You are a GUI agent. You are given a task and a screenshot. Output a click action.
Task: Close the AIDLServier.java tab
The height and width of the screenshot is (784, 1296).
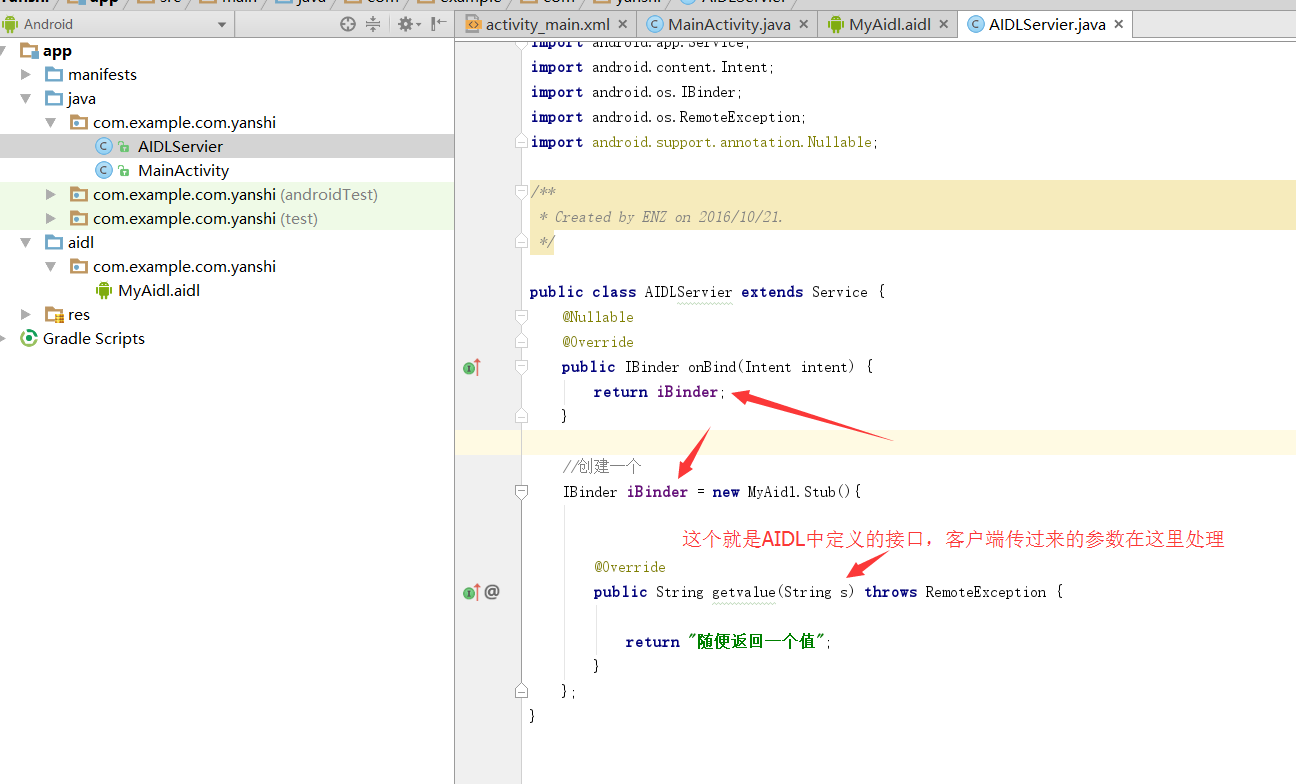pyautogui.click(x=1118, y=24)
